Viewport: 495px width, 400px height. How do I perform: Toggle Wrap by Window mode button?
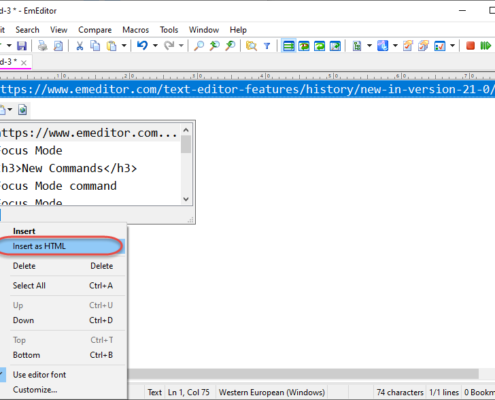pyautogui.click(x=320, y=45)
